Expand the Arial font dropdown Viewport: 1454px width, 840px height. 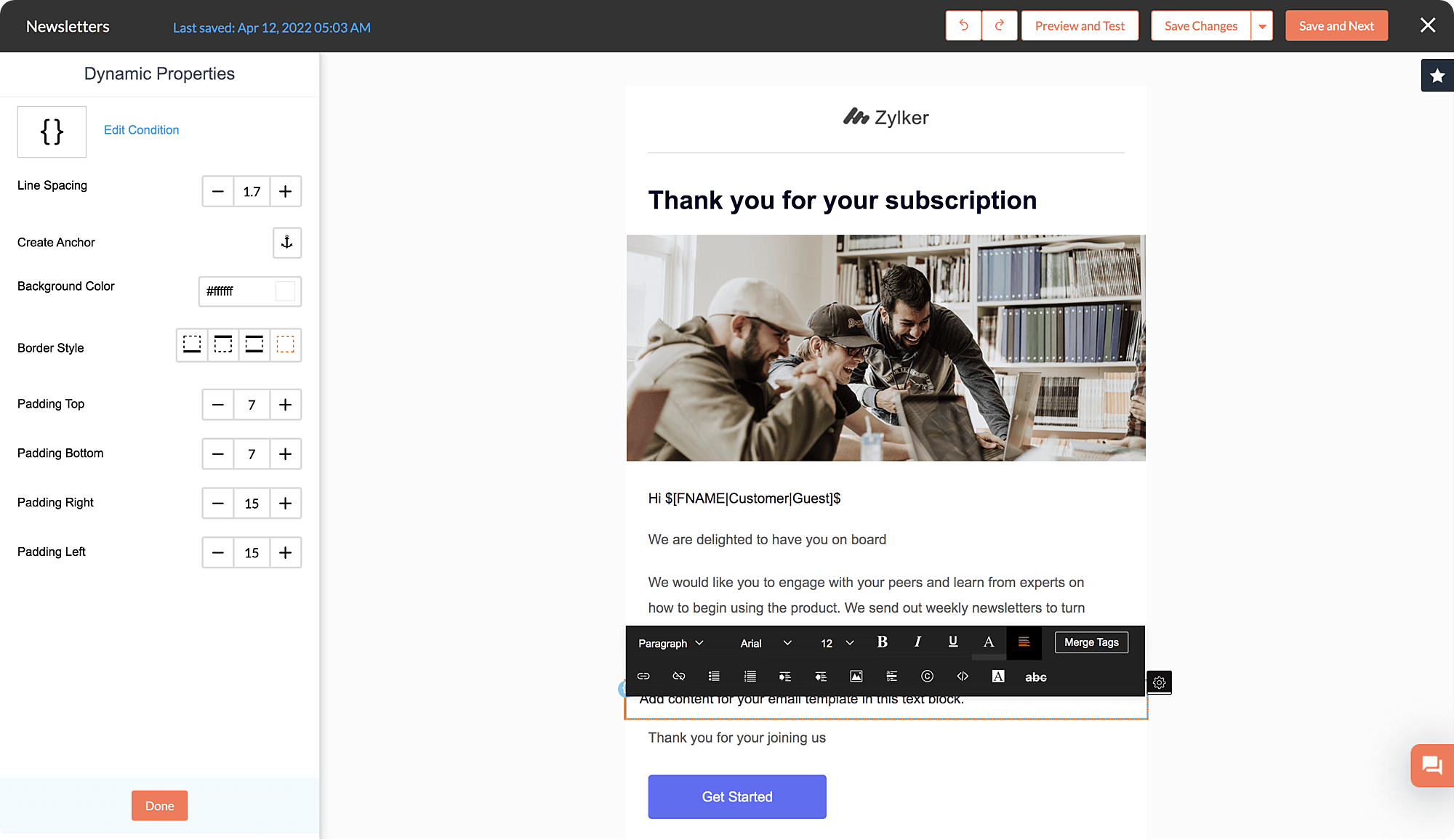765,643
